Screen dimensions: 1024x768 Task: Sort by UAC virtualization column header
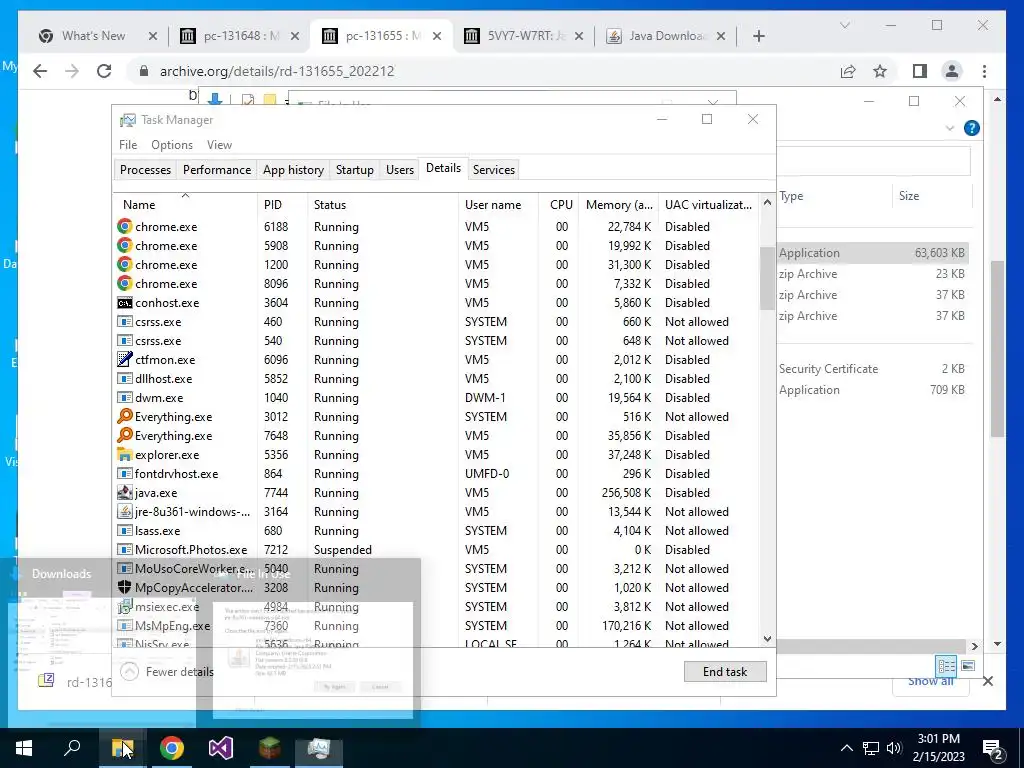709,204
